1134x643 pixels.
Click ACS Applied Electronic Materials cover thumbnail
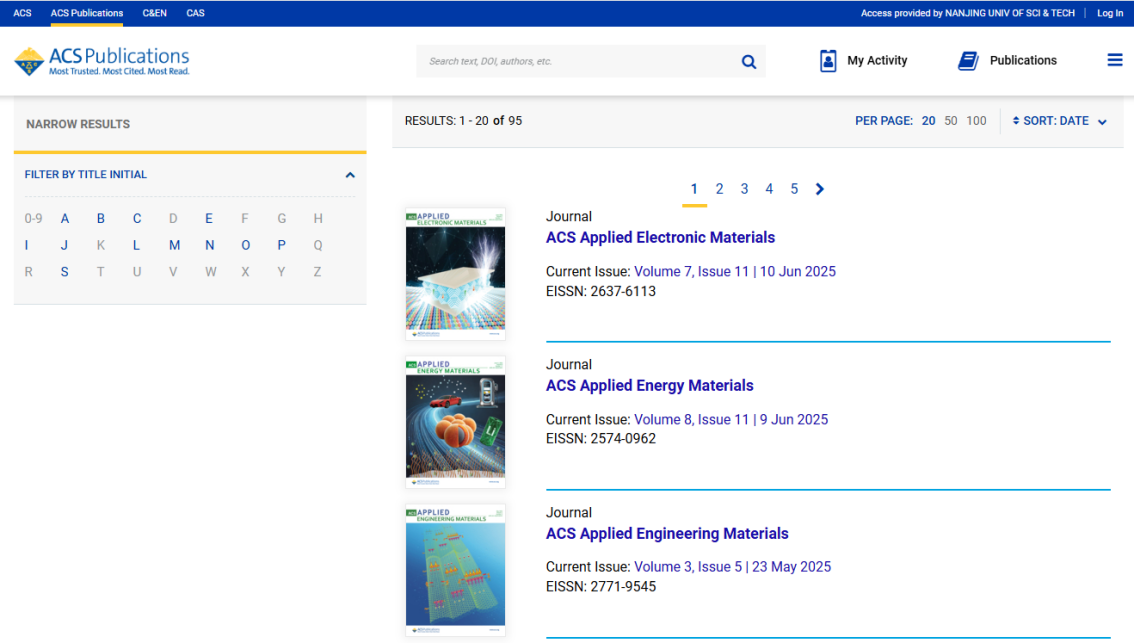coord(455,273)
